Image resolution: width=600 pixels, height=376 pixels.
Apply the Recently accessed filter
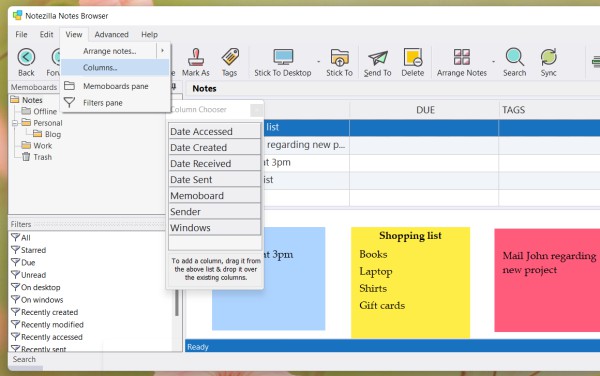pyautogui.click(x=47, y=337)
